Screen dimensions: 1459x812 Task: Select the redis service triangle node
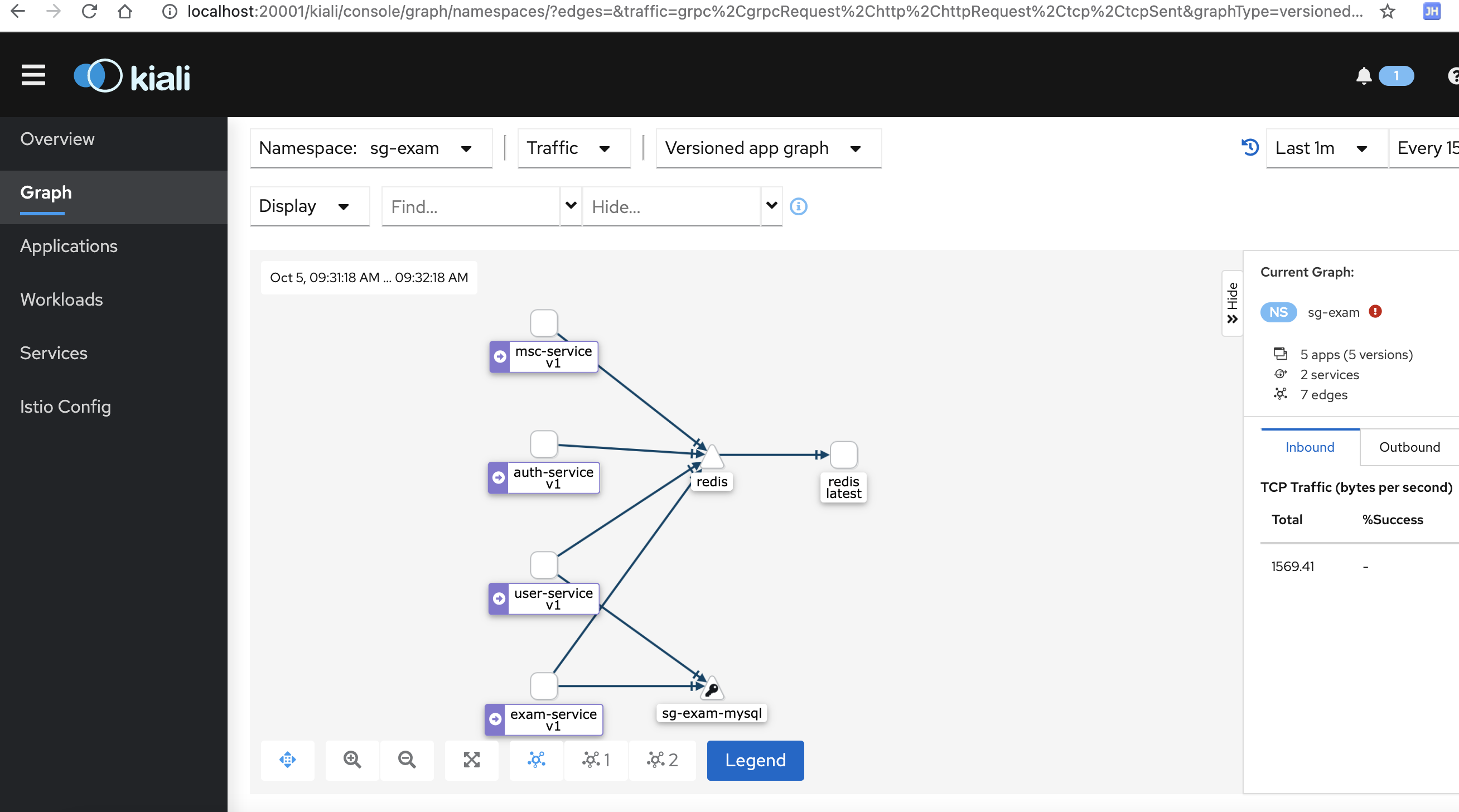(x=712, y=457)
